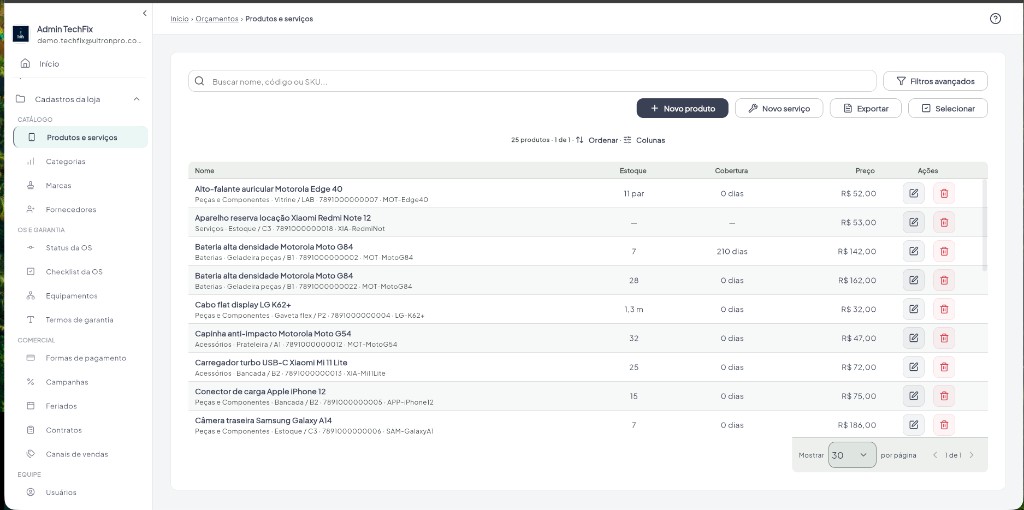Collapse the sidebar with the arrow icon
Image resolution: width=1024 pixels, height=510 pixels.
click(144, 13)
